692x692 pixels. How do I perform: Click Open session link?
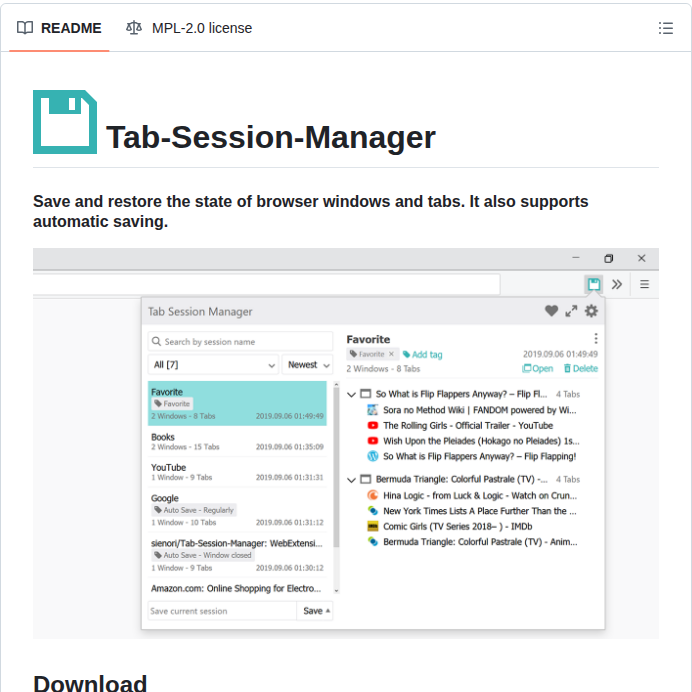pos(537,369)
